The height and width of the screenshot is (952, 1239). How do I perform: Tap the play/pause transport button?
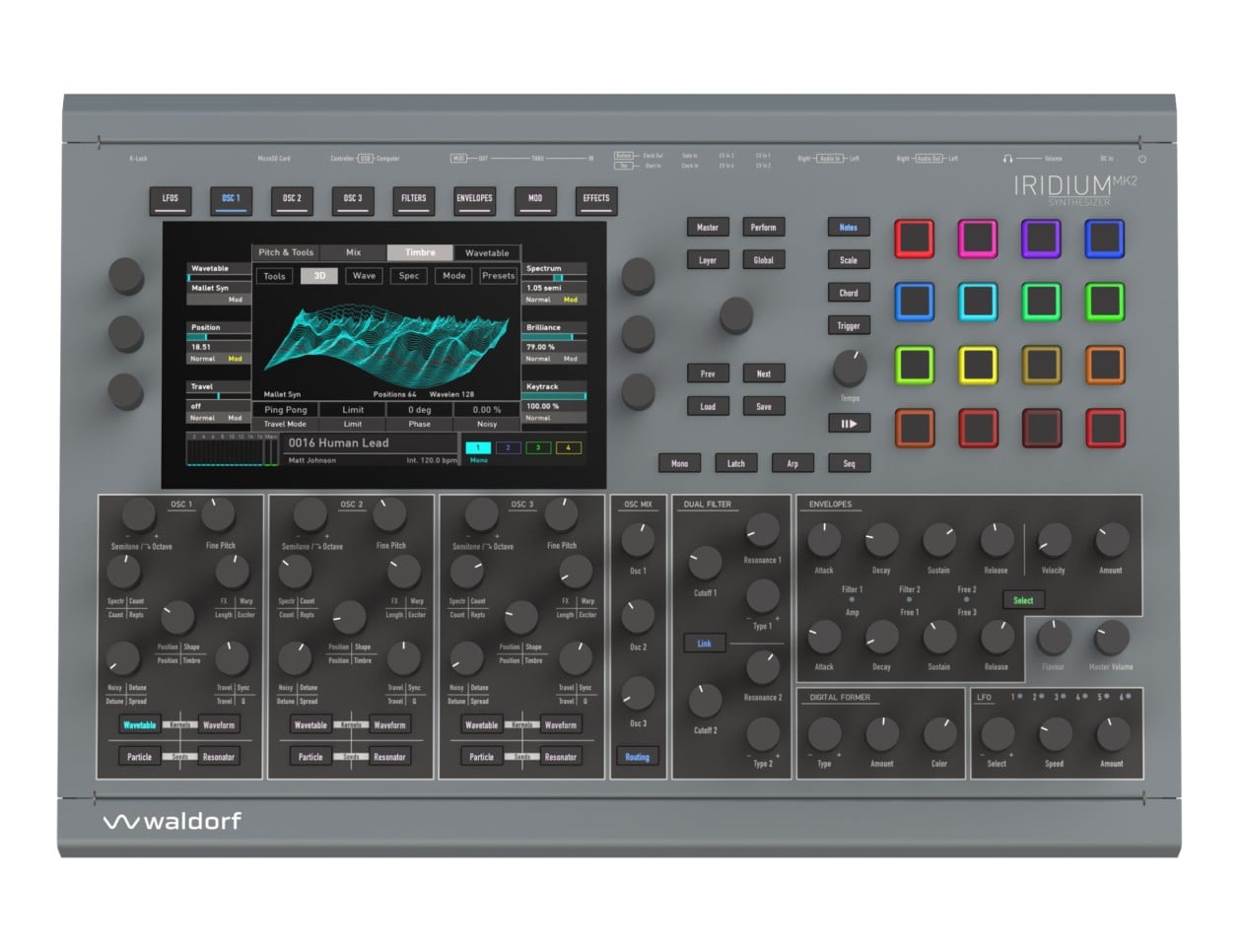point(849,424)
